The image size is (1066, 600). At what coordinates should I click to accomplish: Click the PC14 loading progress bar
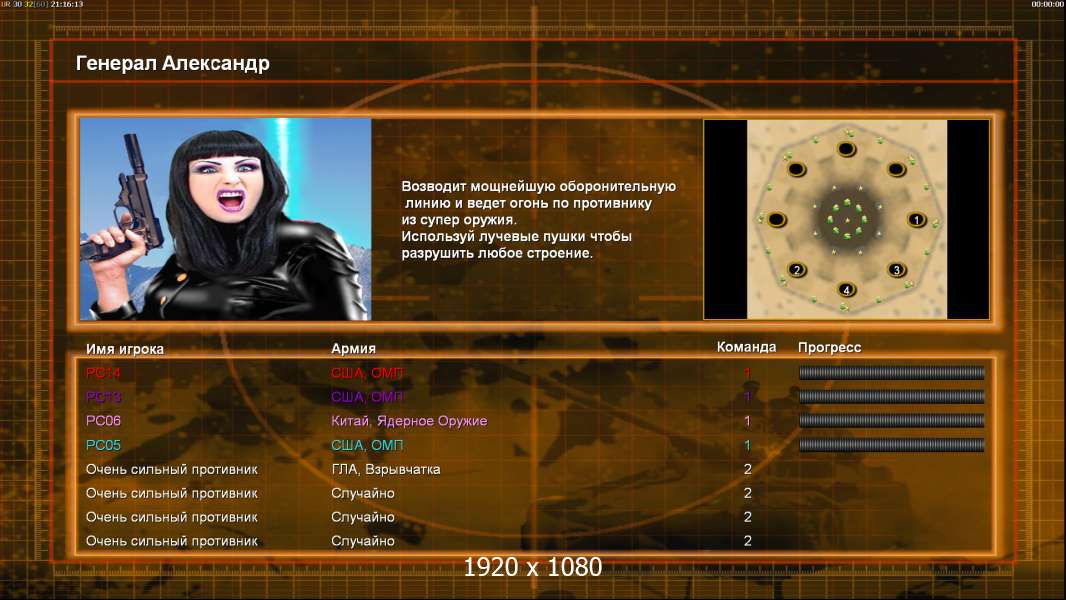click(x=891, y=372)
